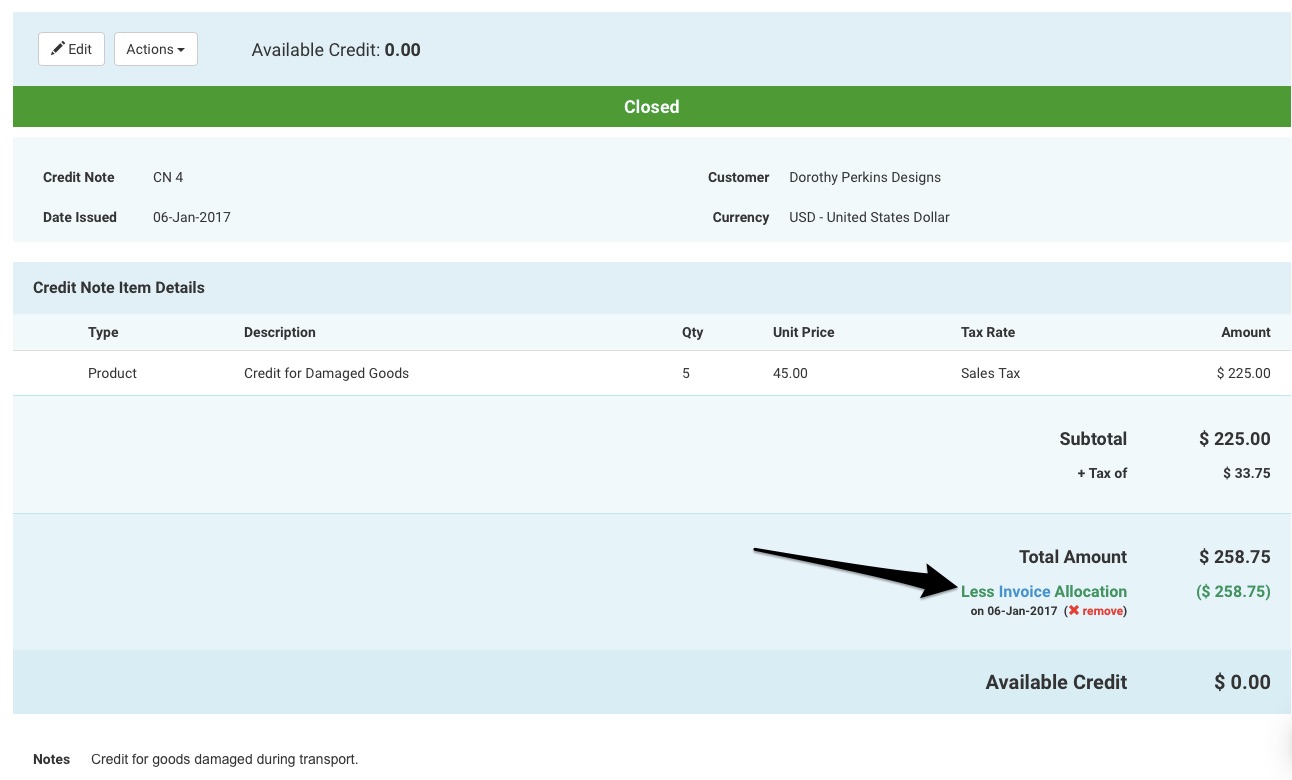1292x780 pixels.
Task: Click the red remove allocation link
Action: click(x=1102, y=611)
